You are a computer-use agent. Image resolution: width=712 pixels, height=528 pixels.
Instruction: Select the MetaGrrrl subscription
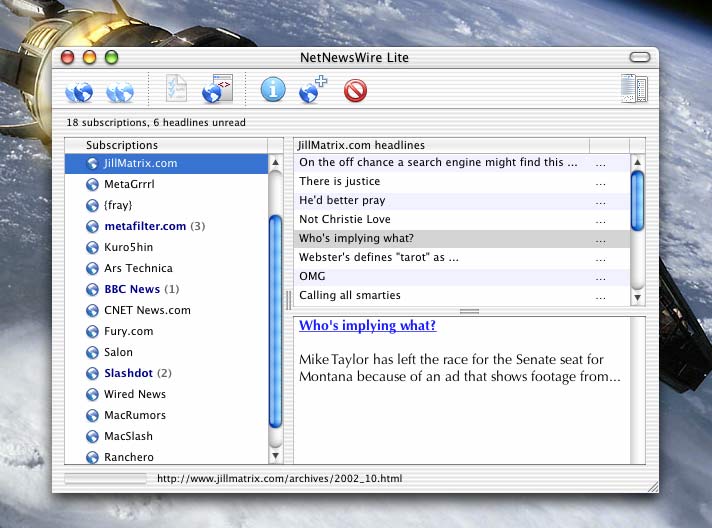[x=167, y=184]
